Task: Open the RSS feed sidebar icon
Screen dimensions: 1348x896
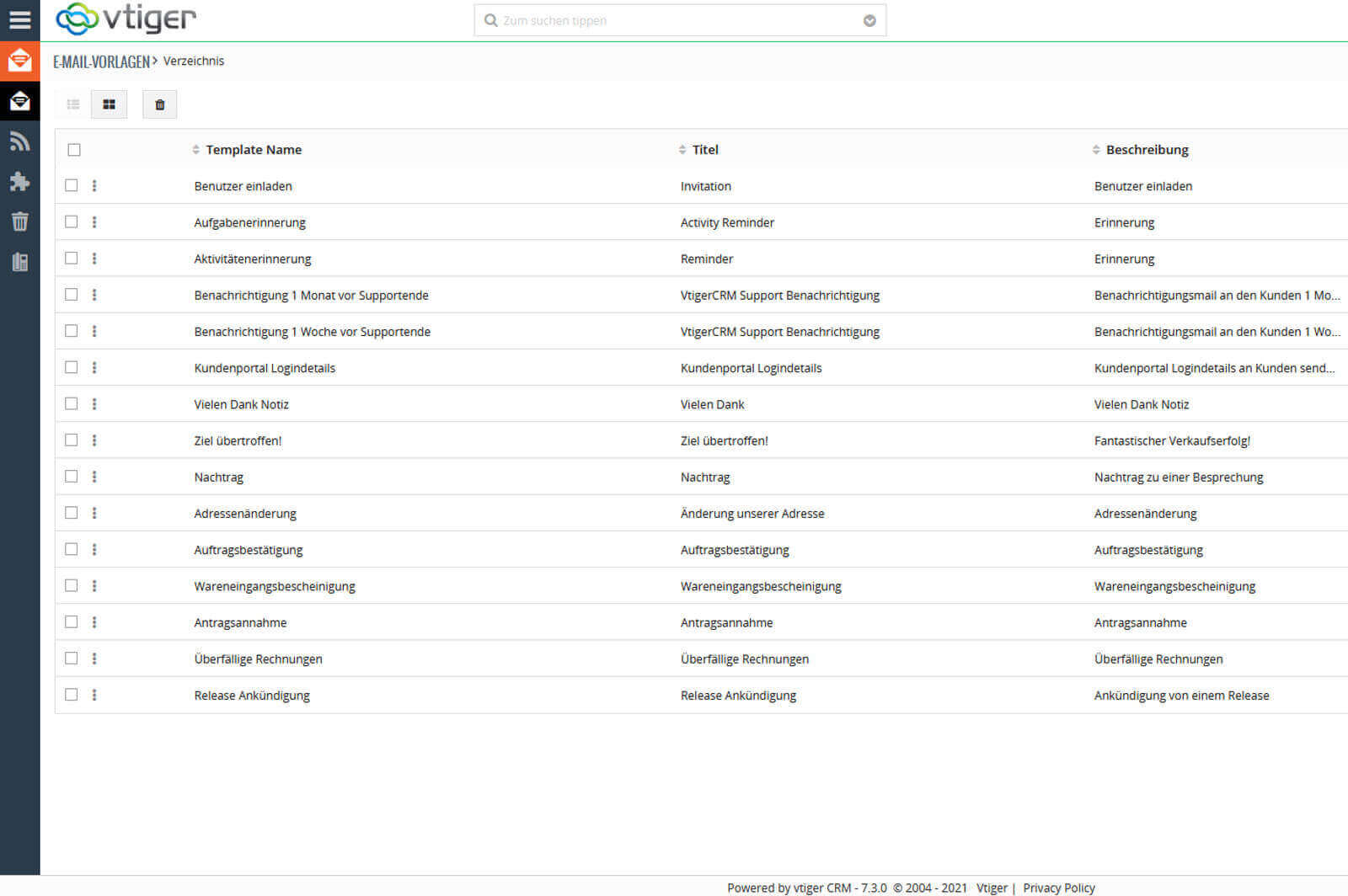Action: (x=19, y=141)
